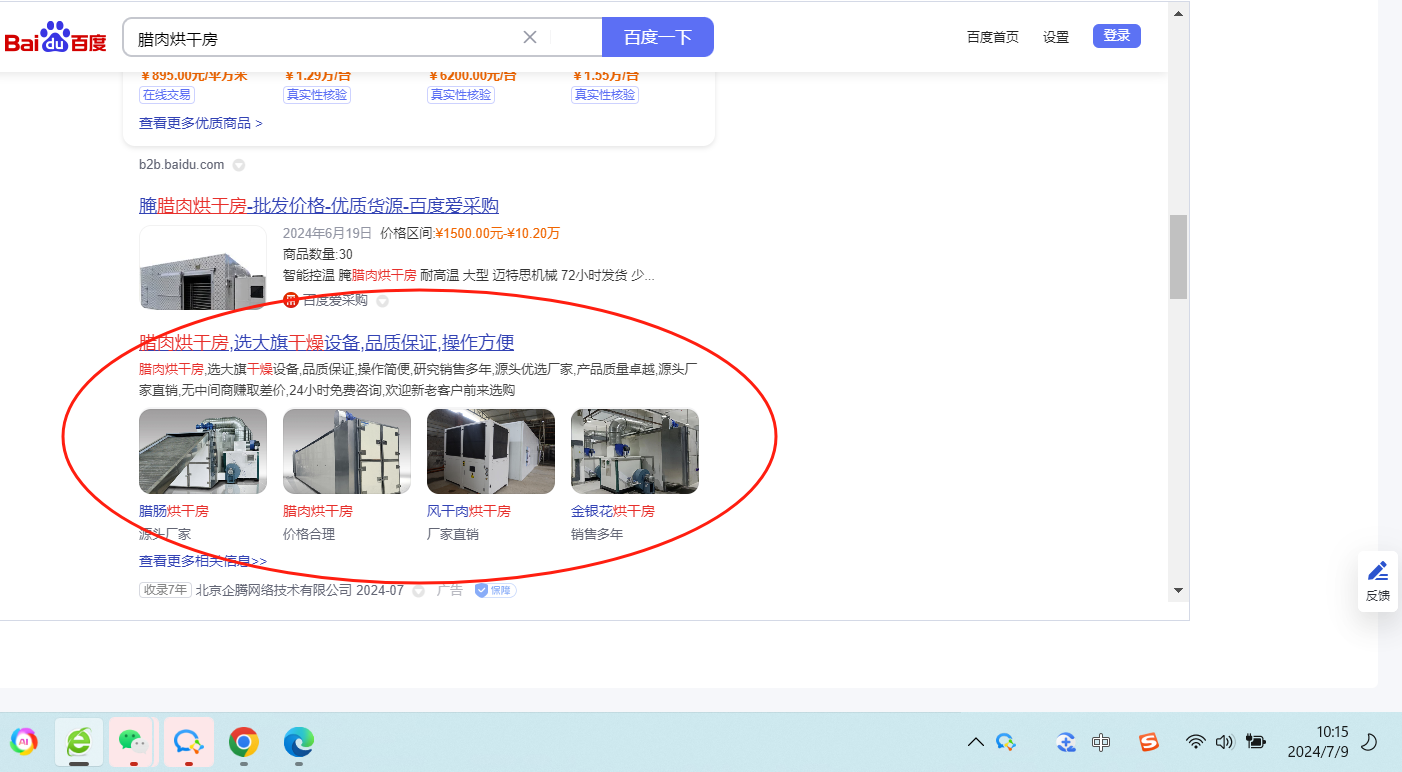Open thumbnail of 腌腊肉烘干房 wholesale result
1402x772 pixels.
(203, 267)
